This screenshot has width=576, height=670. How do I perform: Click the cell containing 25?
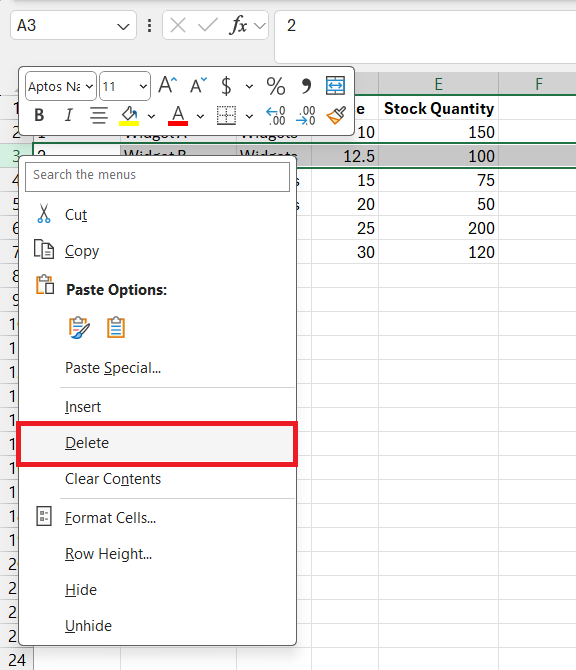(345, 228)
